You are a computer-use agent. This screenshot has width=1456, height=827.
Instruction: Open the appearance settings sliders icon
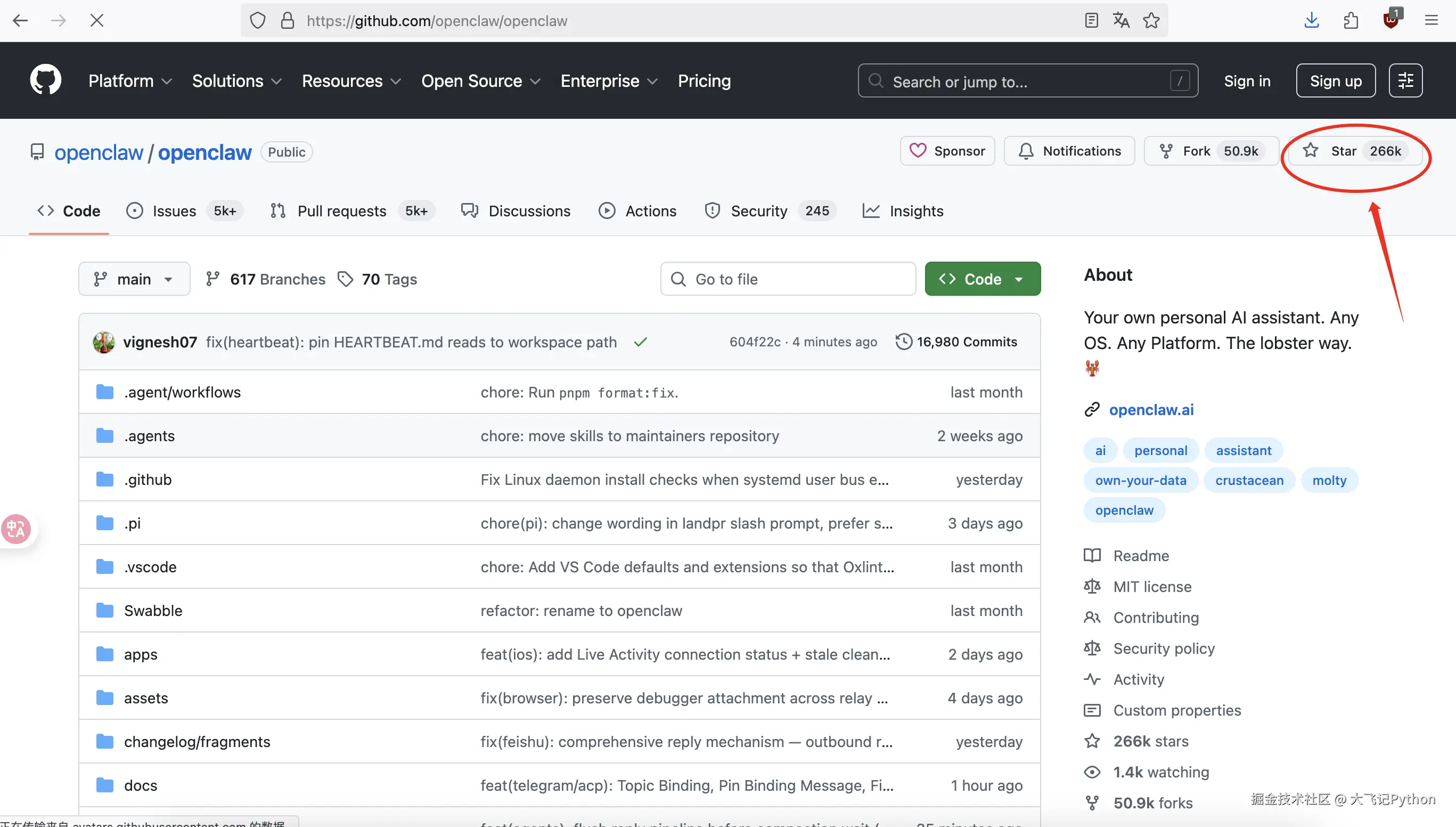1405,80
